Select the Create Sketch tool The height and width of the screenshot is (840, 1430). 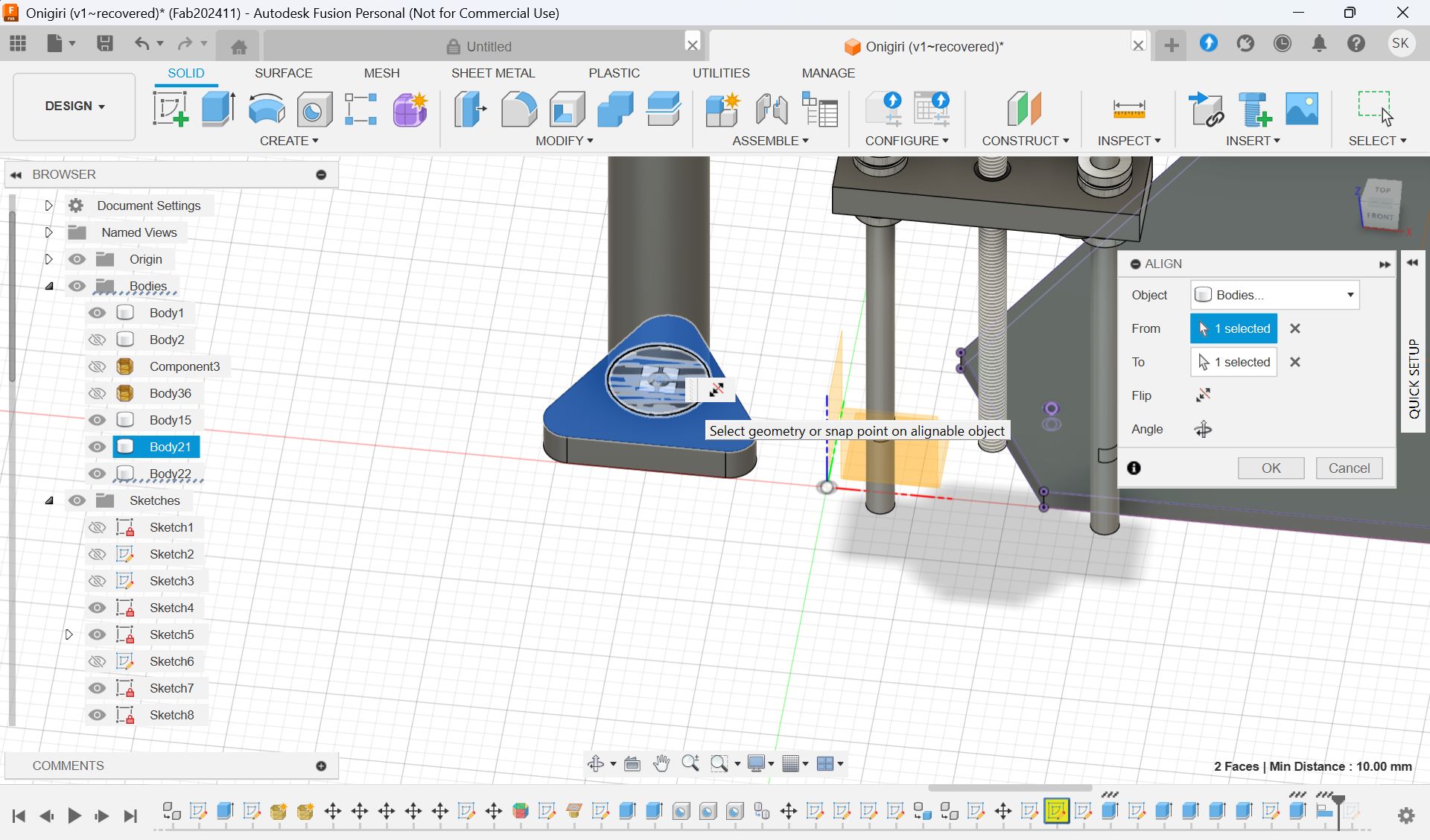click(x=171, y=109)
